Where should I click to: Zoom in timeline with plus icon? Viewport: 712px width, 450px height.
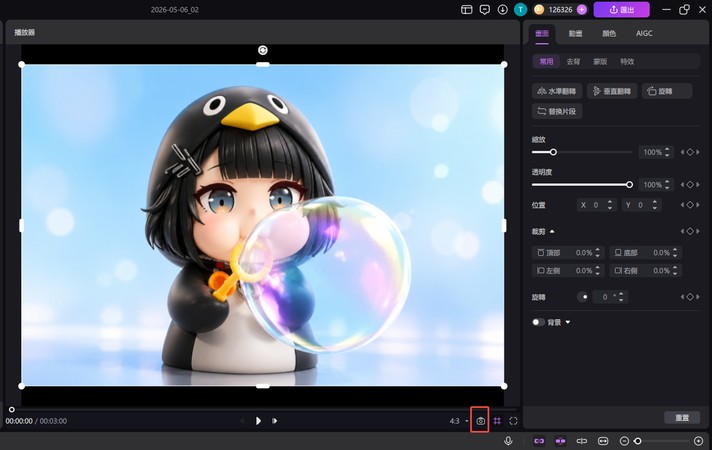point(699,441)
